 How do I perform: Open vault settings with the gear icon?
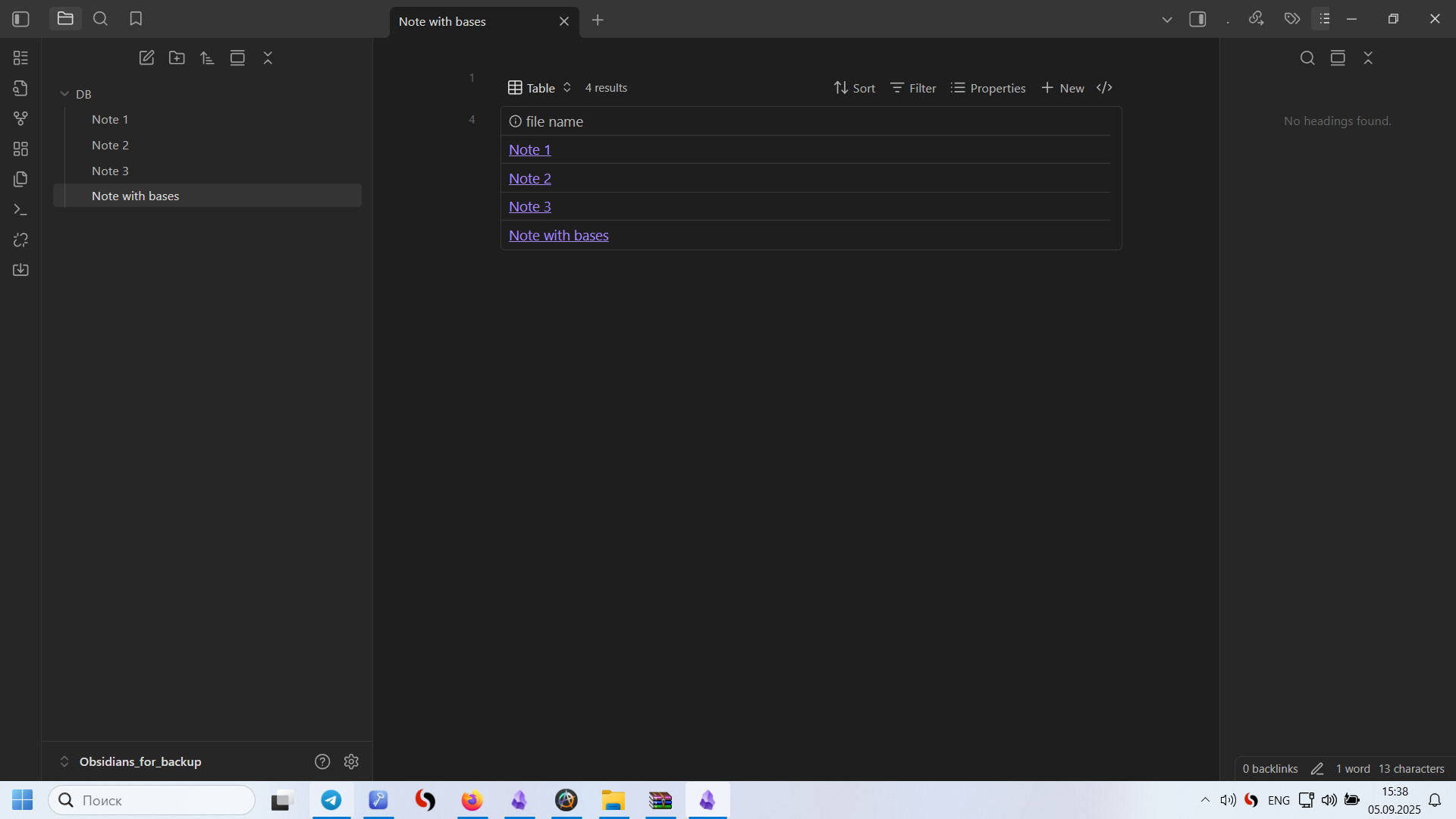(351, 761)
